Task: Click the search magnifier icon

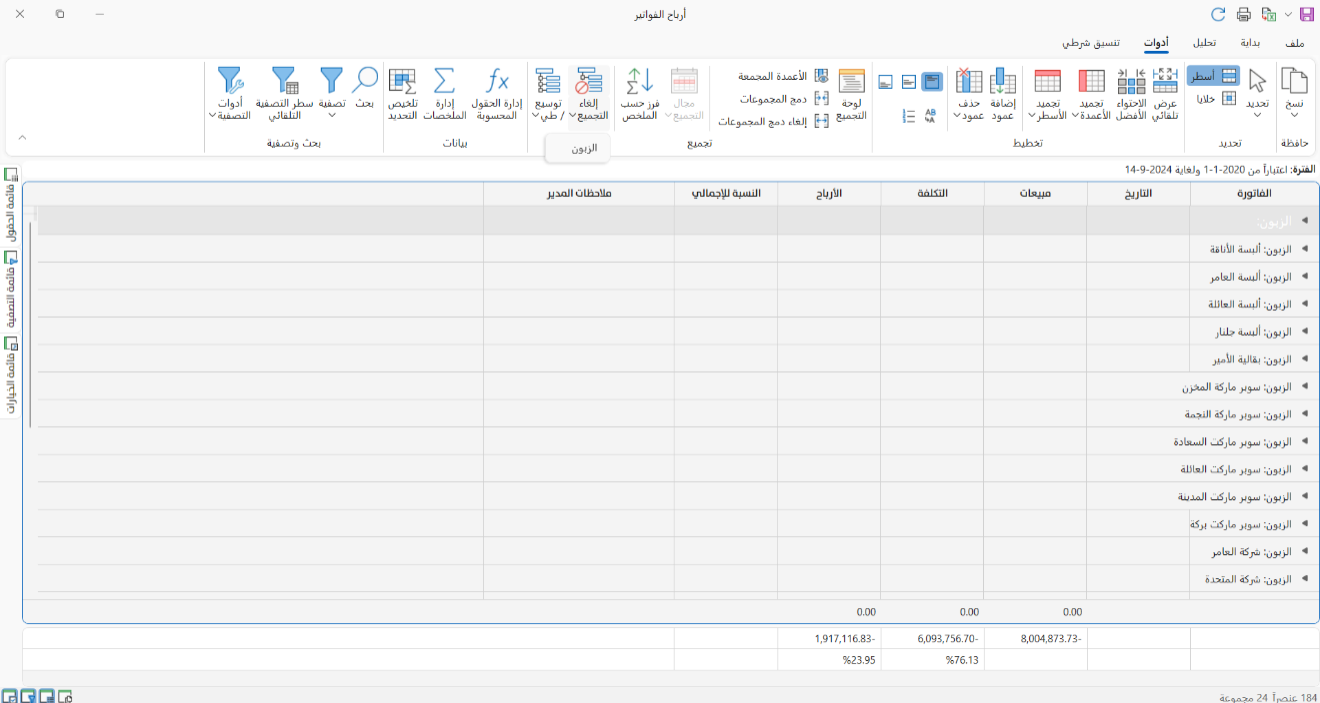Action: pyautogui.click(x=365, y=82)
